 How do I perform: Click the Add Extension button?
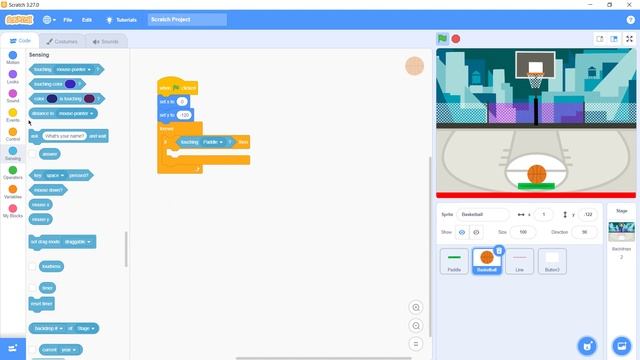[13, 348]
